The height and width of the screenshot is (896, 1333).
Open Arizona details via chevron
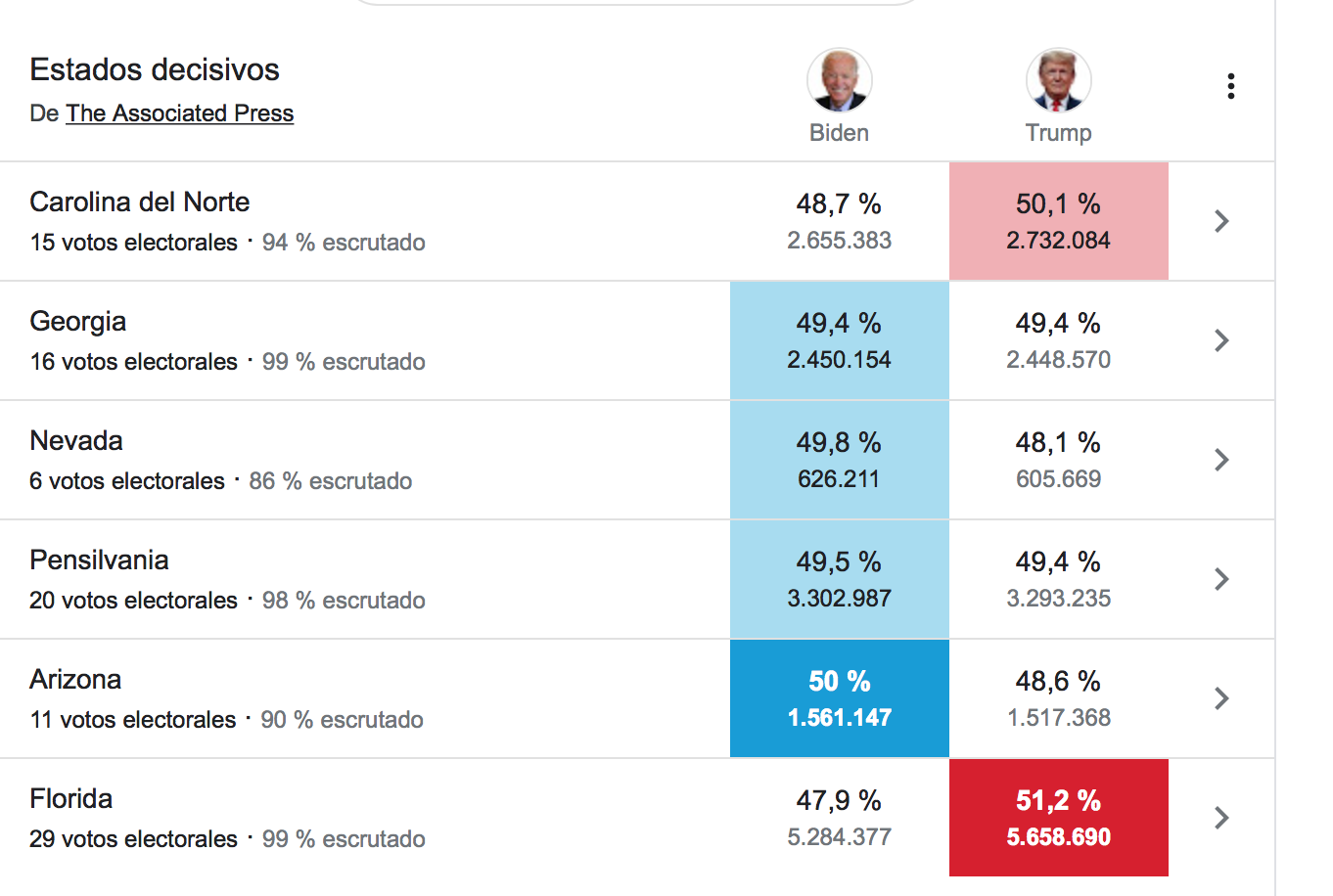pos(1221,698)
